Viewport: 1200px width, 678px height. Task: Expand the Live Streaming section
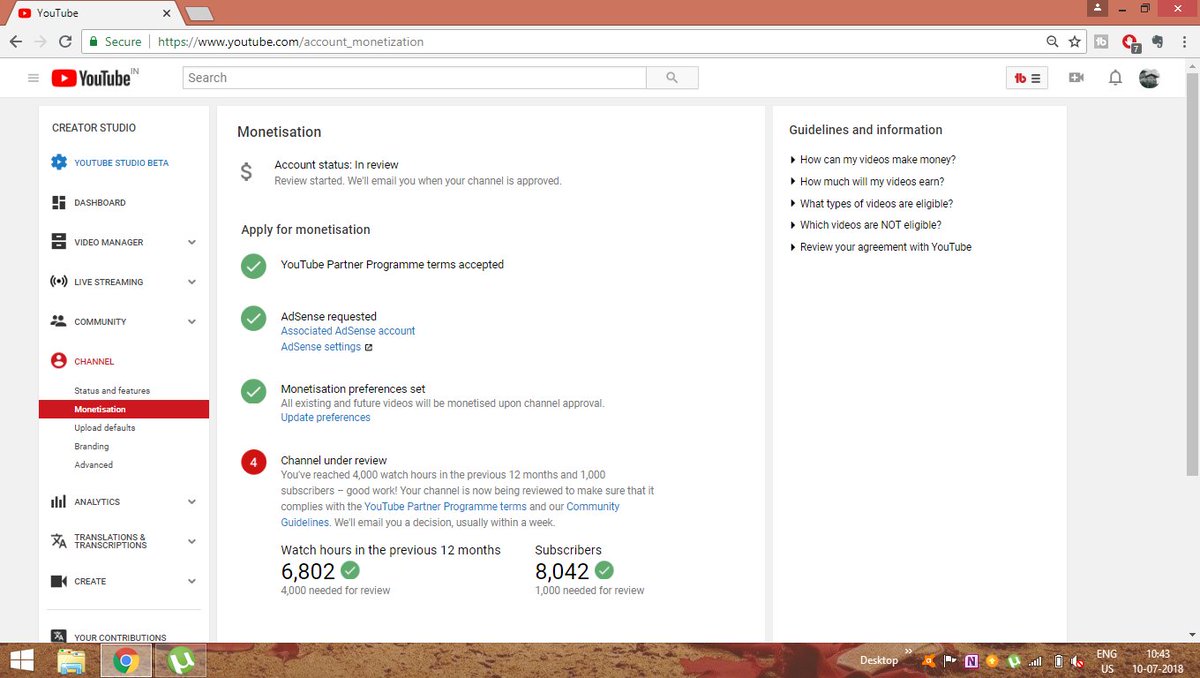click(x=192, y=282)
